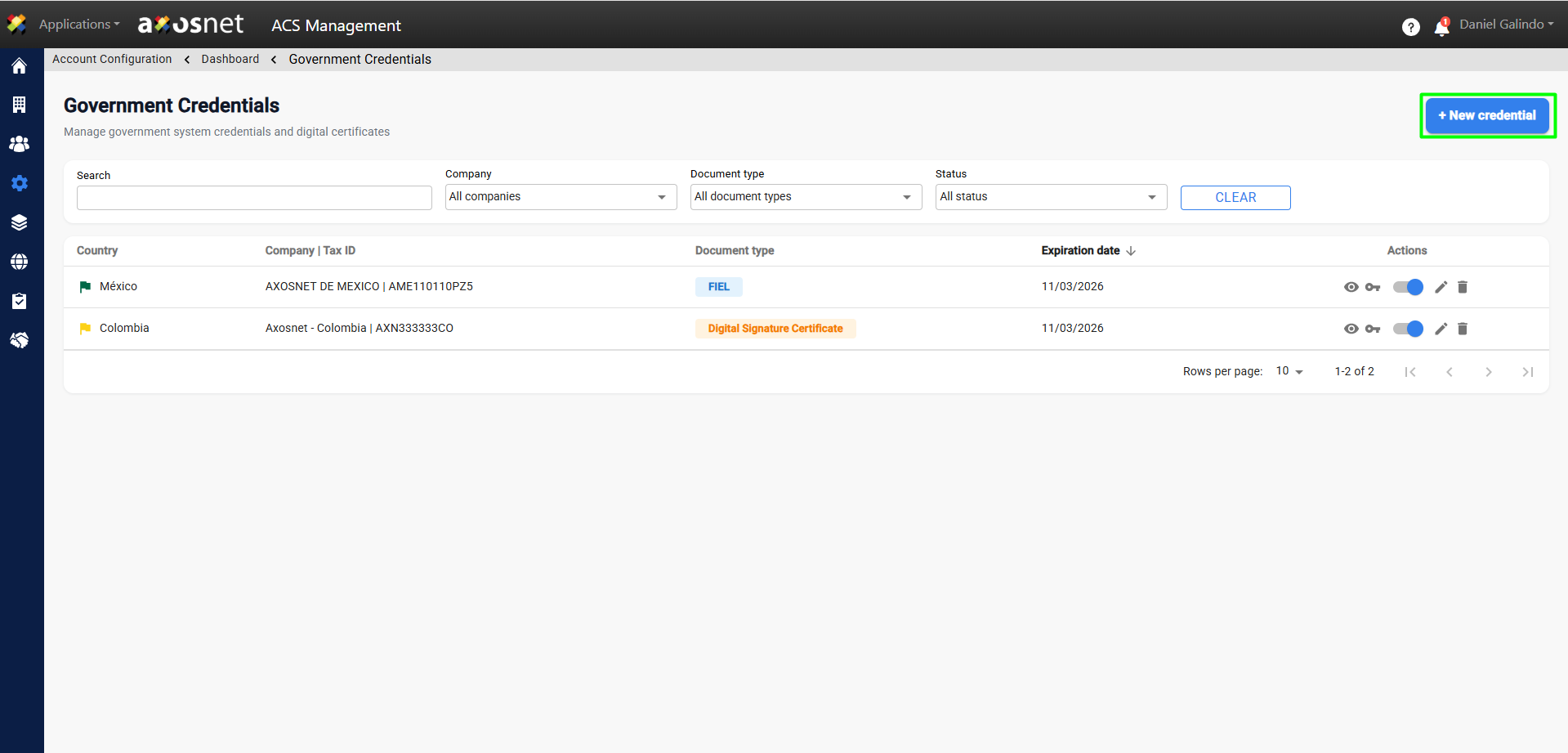This screenshot has width=1568, height=753.
Task: Open the Applications menu
Action: [x=78, y=25]
